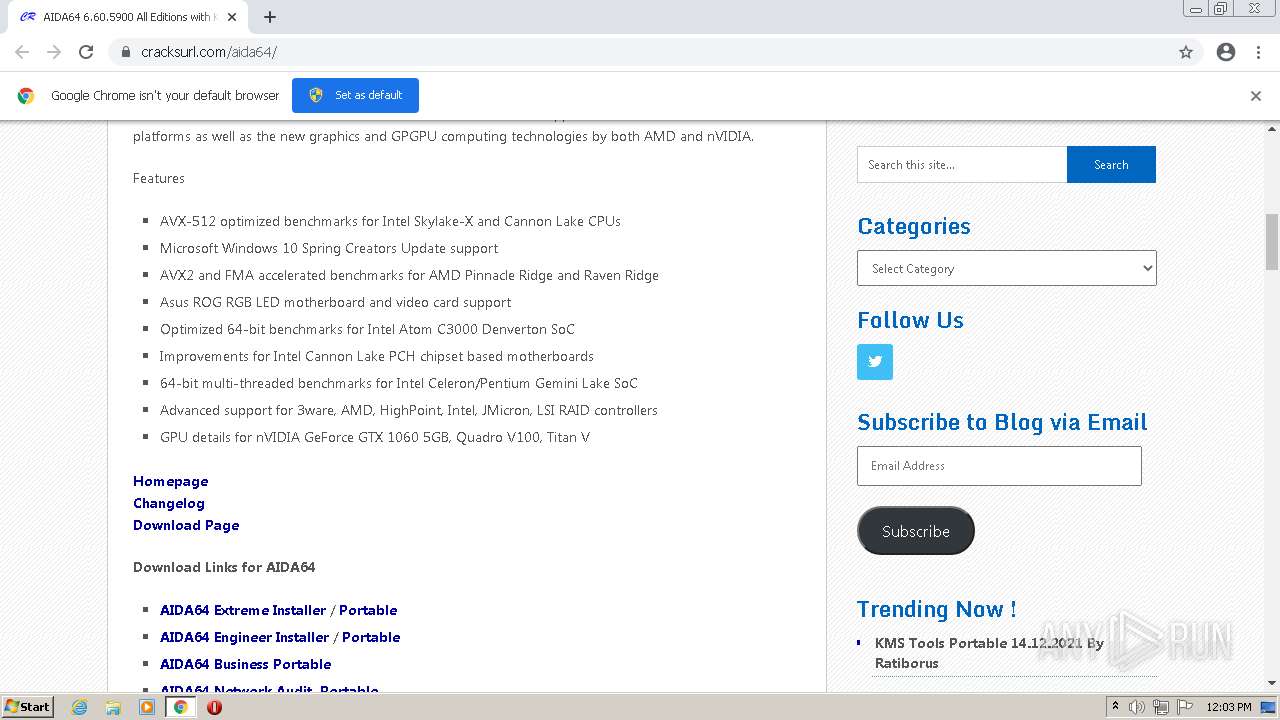1280x720 pixels.
Task: Click the Subscribe button
Action: point(916,531)
